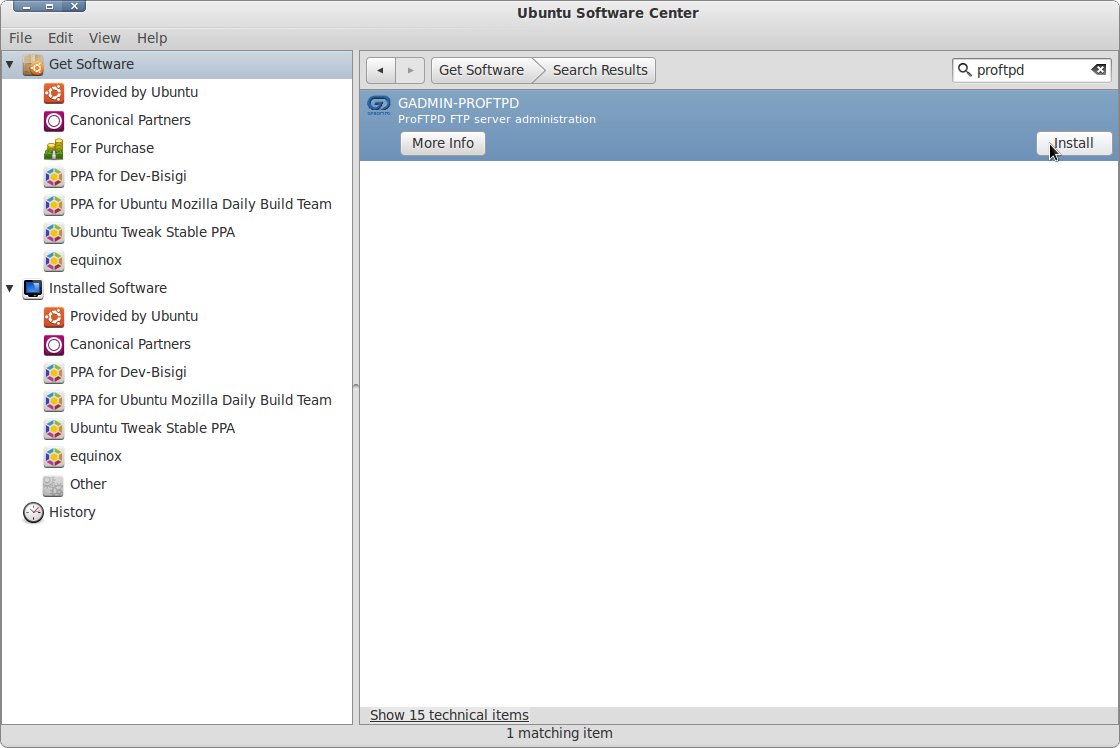Install GADMIN-PROFTPD
Screen dimensions: 1120x748
(1074, 143)
